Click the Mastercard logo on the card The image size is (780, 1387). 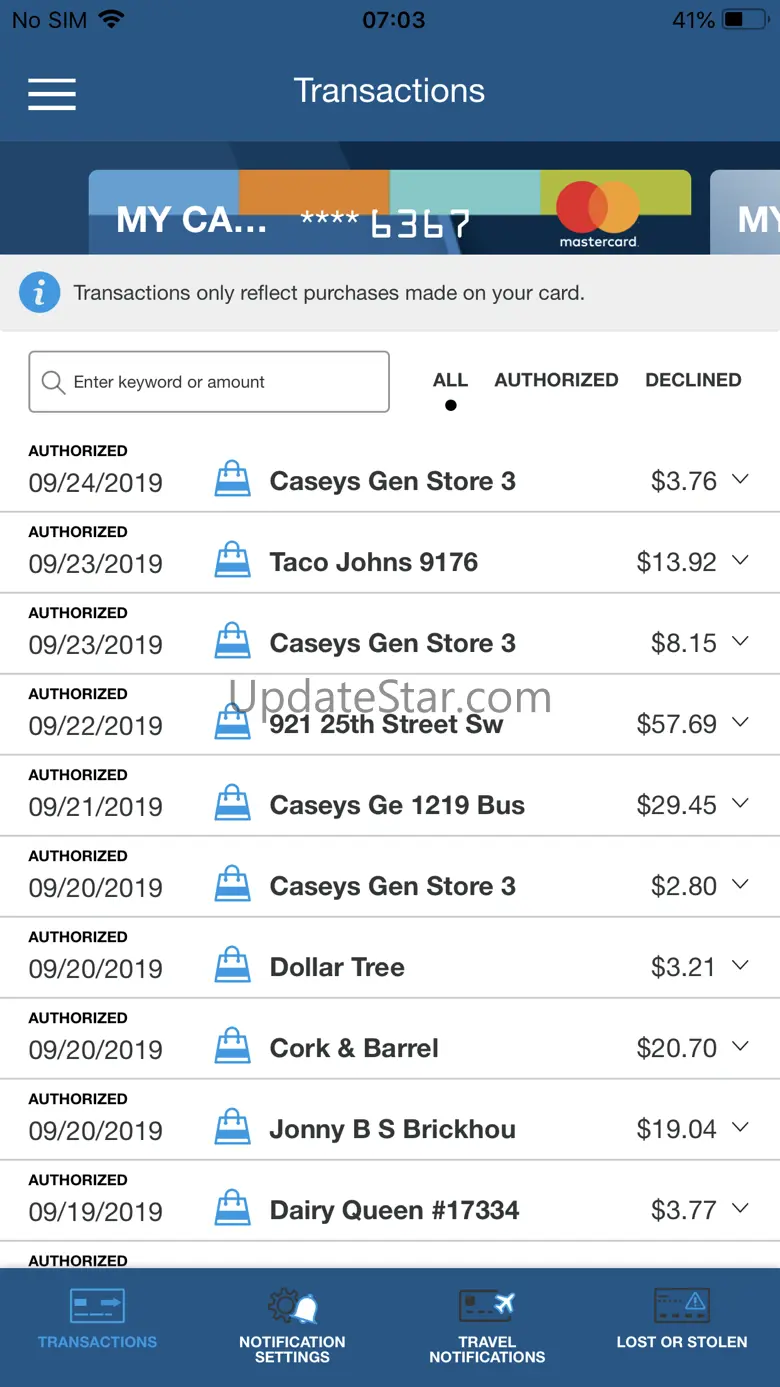click(598, 212)
